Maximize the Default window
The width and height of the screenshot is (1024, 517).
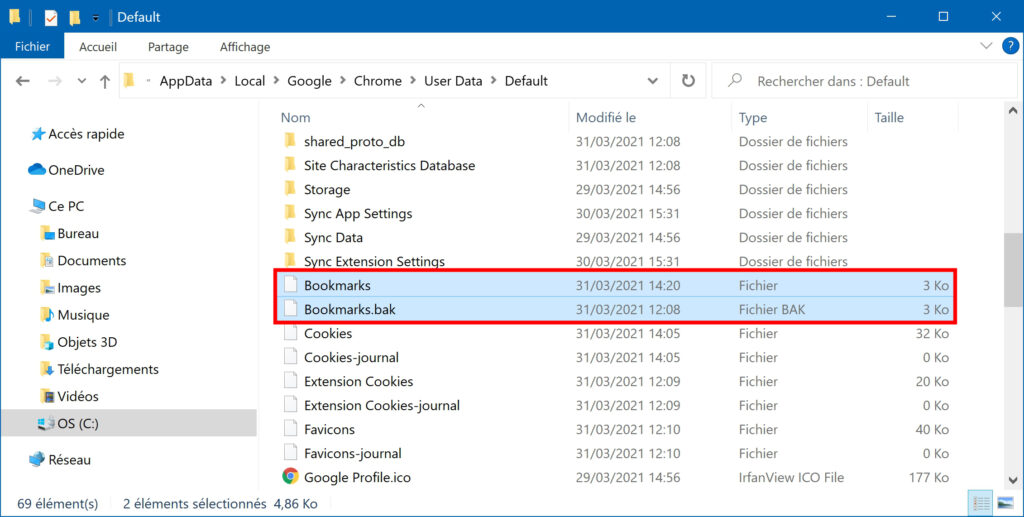click(943, 16)
